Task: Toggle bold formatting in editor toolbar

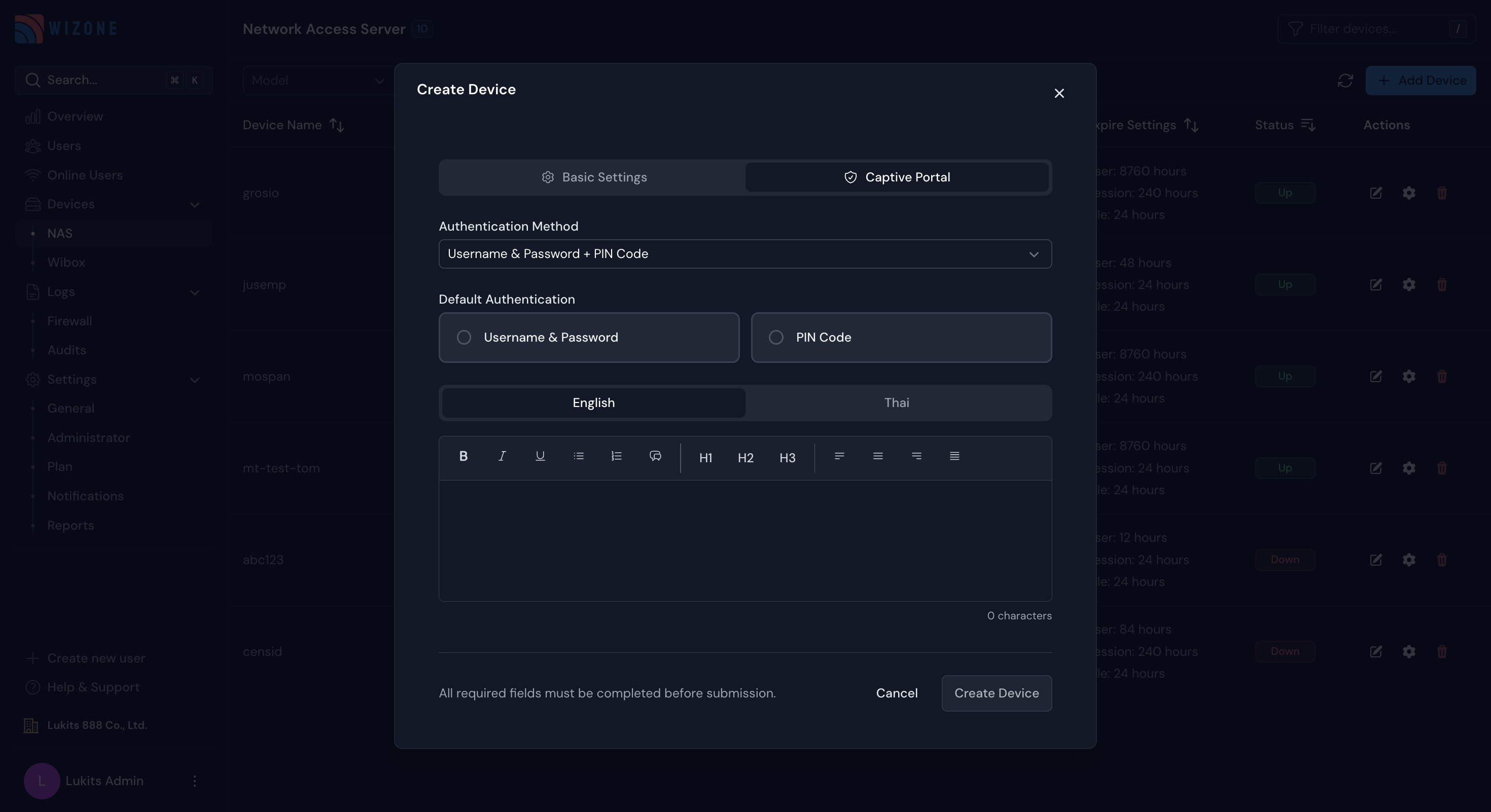Action: pyautogui.click(x=463, y=456)
